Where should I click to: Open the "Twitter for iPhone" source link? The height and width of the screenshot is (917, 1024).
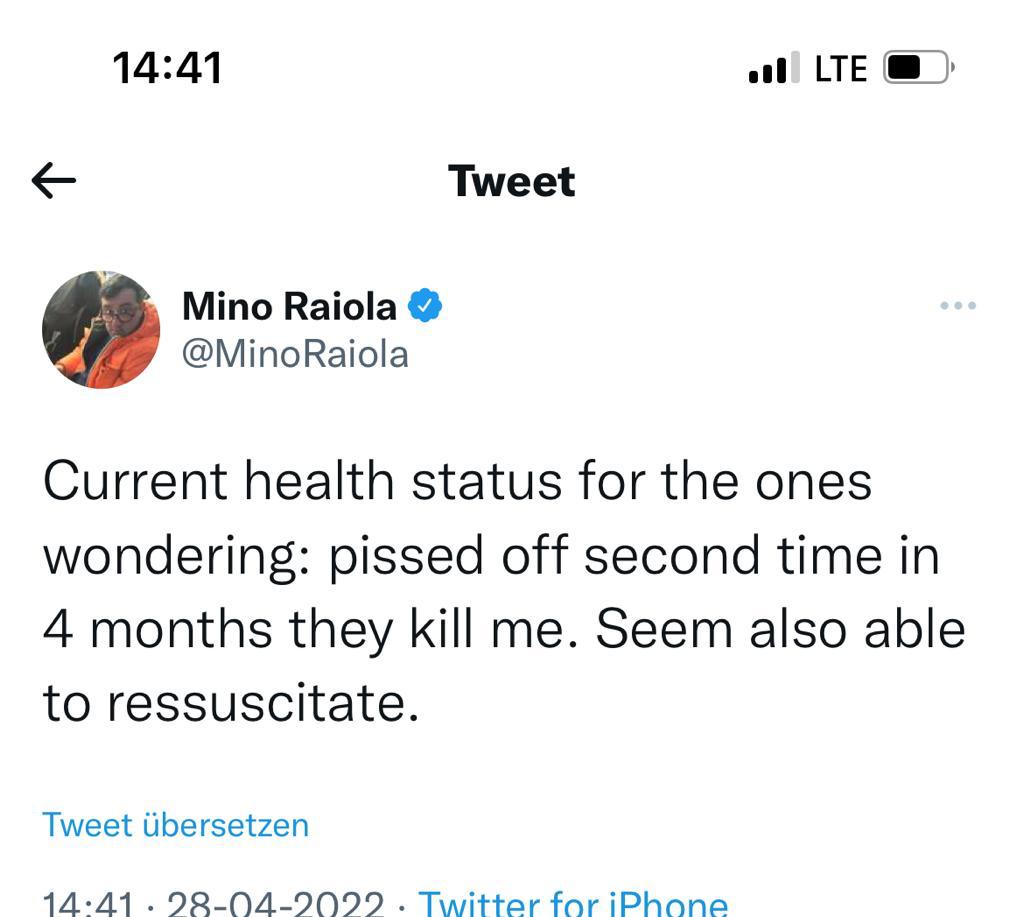click(x=572, y=904)
